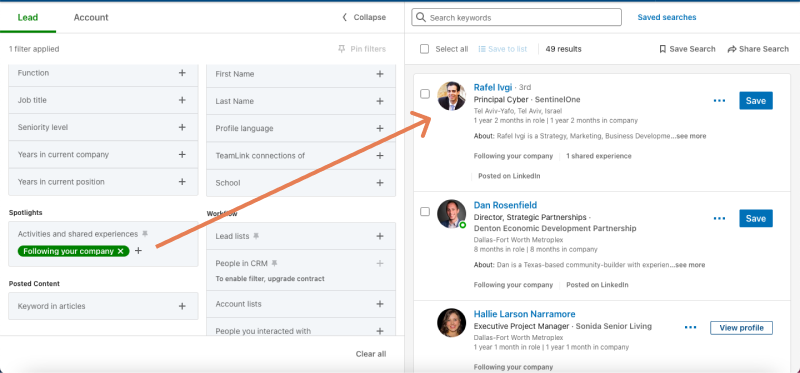Image resolution: width=800 pixels, height=373 pixels.
Task: Clear all filters
Action: (x=371, y=354)
